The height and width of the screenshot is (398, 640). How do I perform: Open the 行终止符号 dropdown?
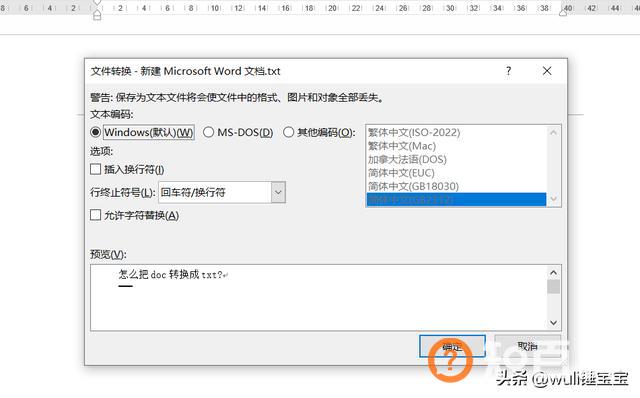pyautogui.click(x=278, y=192)
